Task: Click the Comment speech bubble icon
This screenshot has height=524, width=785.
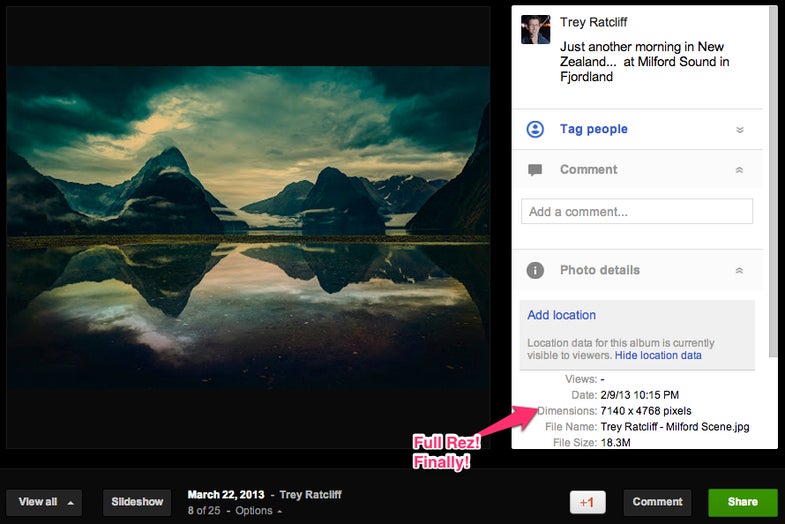Action: [535, 170]
